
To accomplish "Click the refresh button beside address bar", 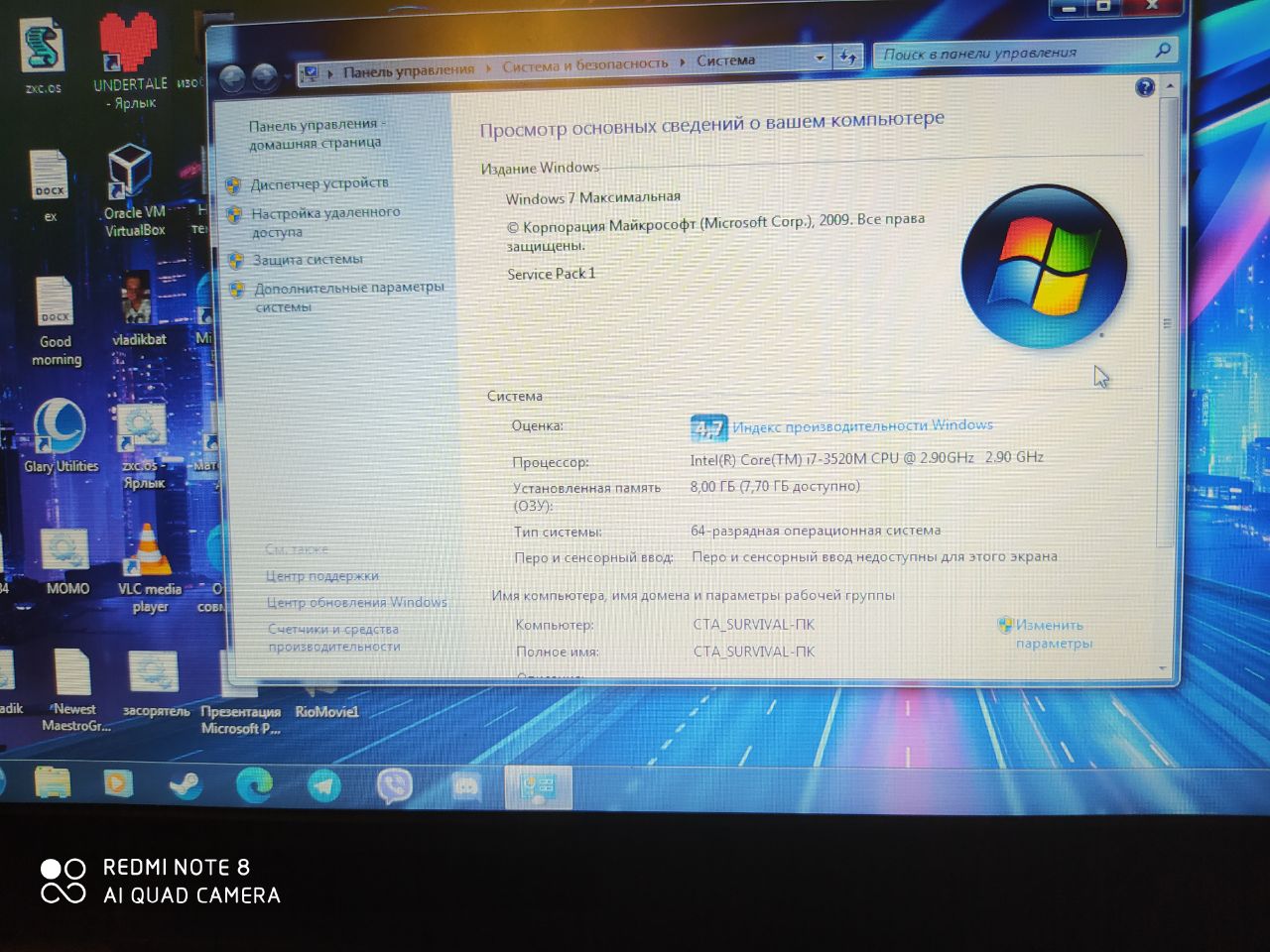I will point(848,57).
